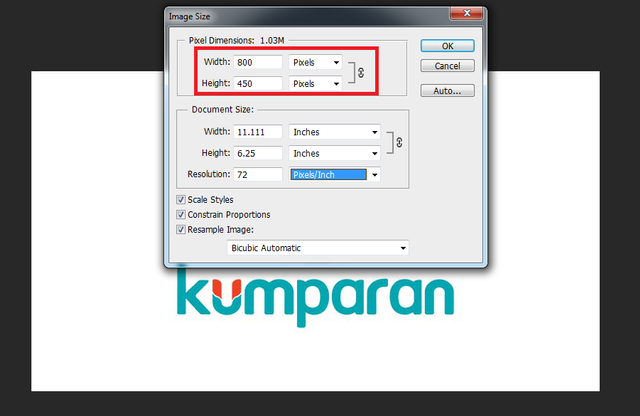Image resolution: width=640 pixels, height=416 pixels.
Task: Click the Pixel Dimensions Width field showing 800
Action: 258,62
